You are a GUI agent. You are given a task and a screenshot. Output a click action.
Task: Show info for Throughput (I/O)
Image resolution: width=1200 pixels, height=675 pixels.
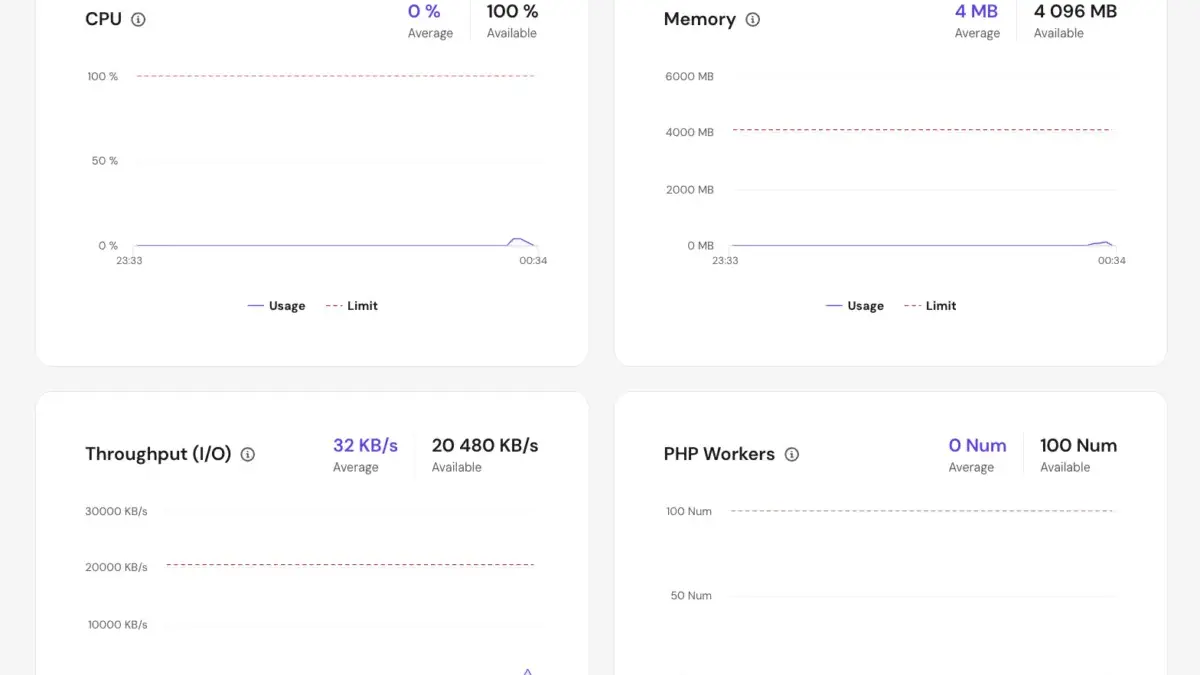[x=248, y=454]
